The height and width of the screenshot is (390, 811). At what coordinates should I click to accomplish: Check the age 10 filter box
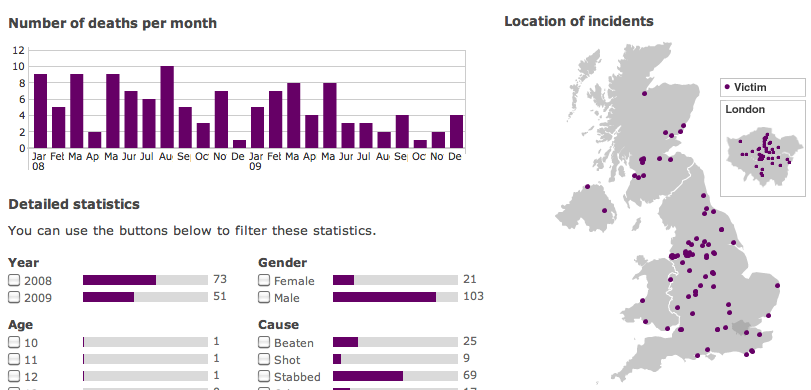[x=14, y=342]
